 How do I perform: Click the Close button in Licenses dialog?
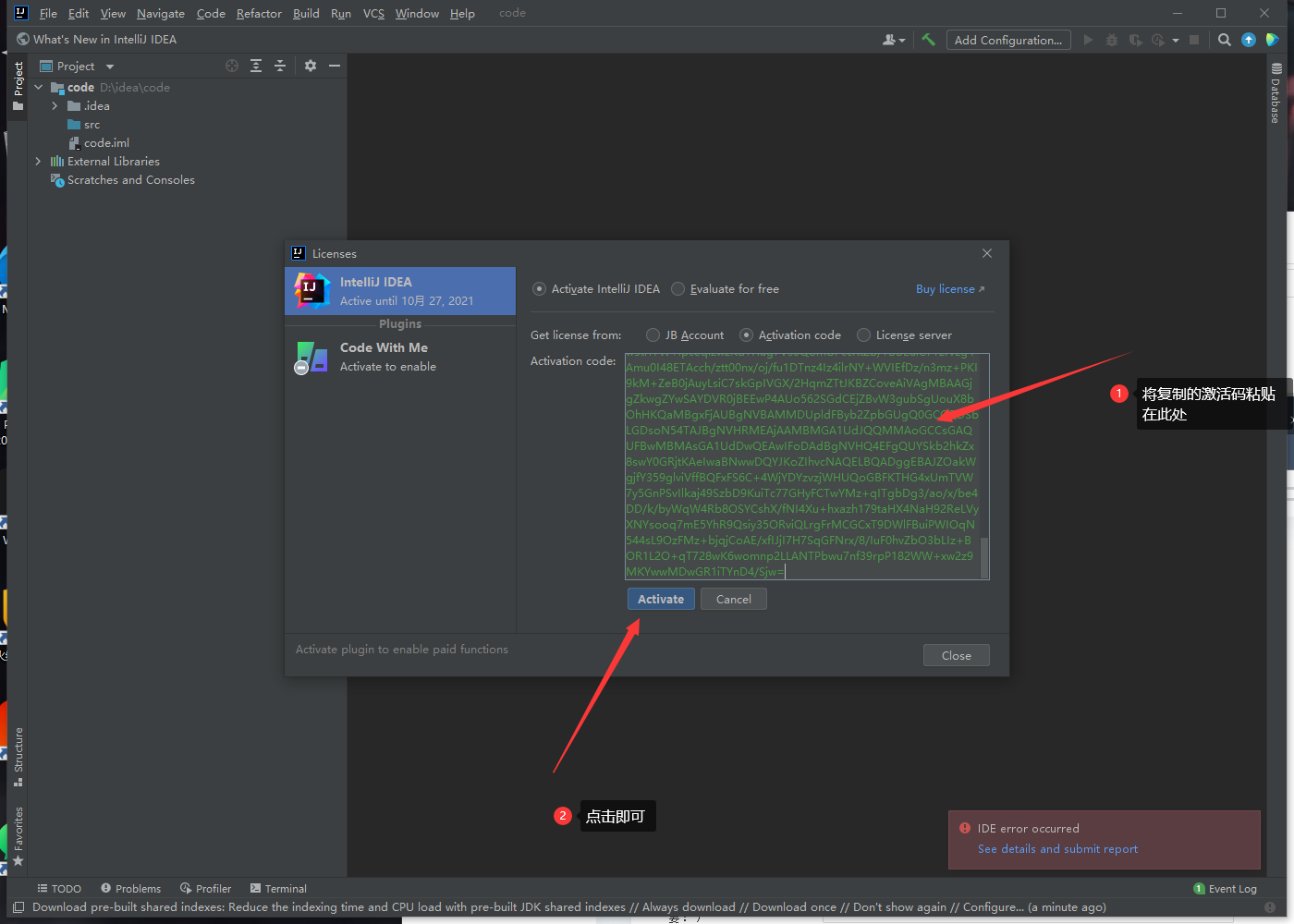click(x=957, y=655)
